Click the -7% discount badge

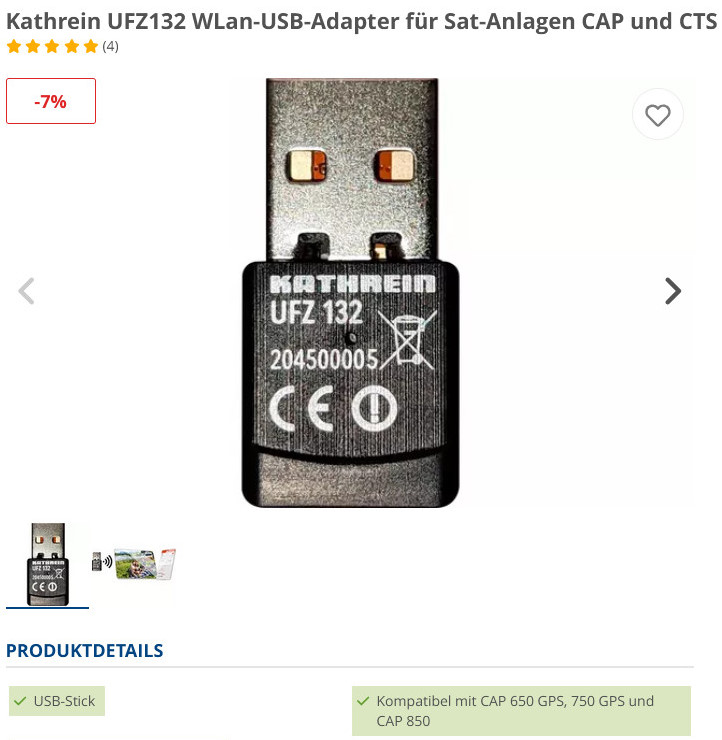tap(51, 101)
